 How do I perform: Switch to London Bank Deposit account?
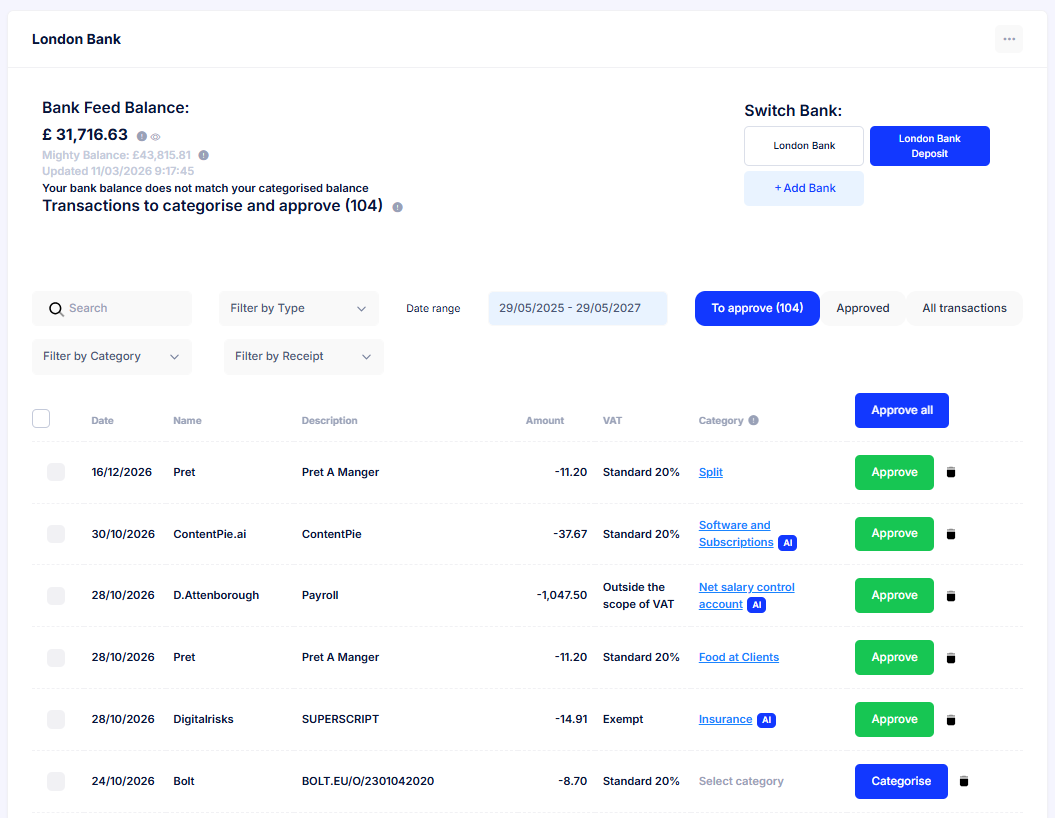pyautogui.click(x=929, y=146)
